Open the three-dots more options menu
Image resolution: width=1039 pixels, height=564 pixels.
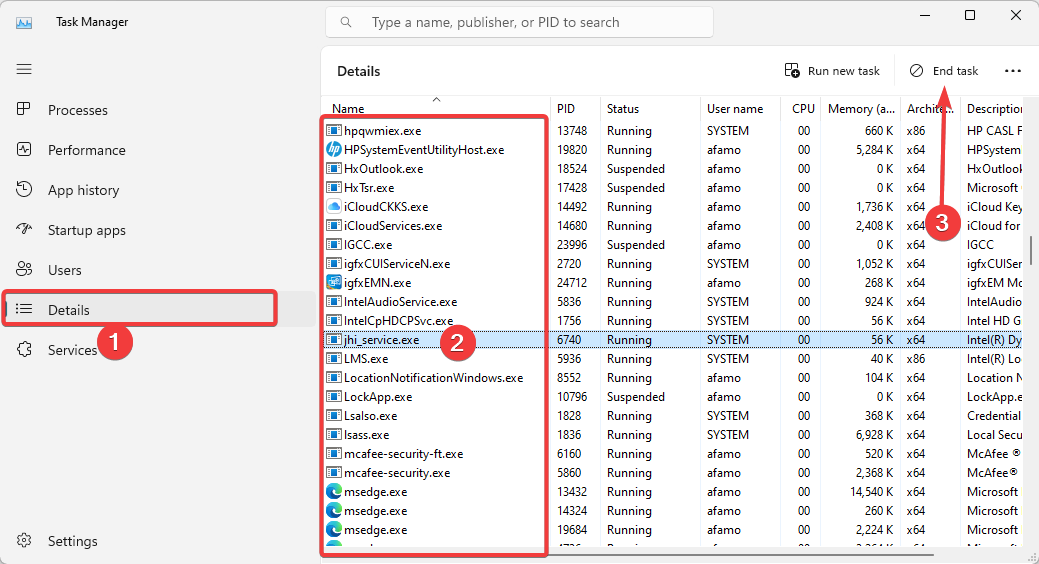point(1013,71)
